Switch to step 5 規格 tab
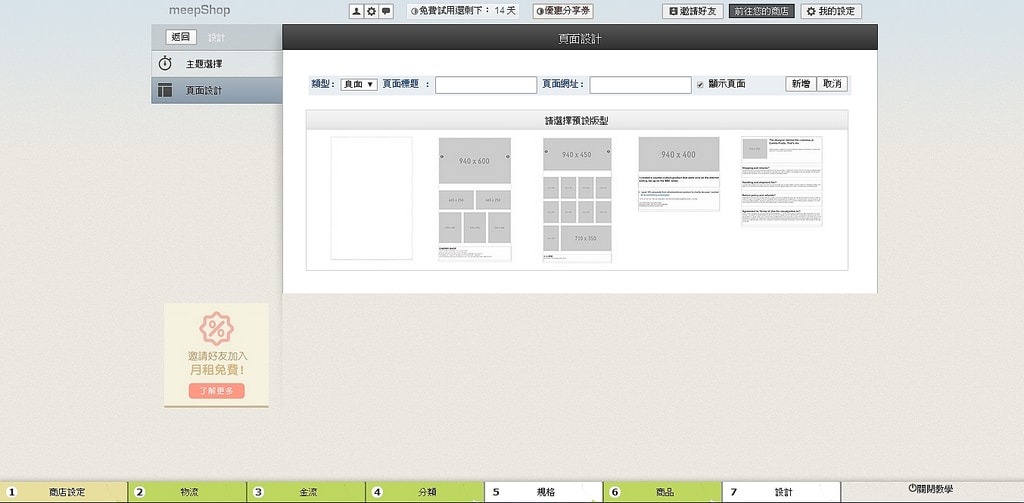1024x503 pixels. click(543, 492)
